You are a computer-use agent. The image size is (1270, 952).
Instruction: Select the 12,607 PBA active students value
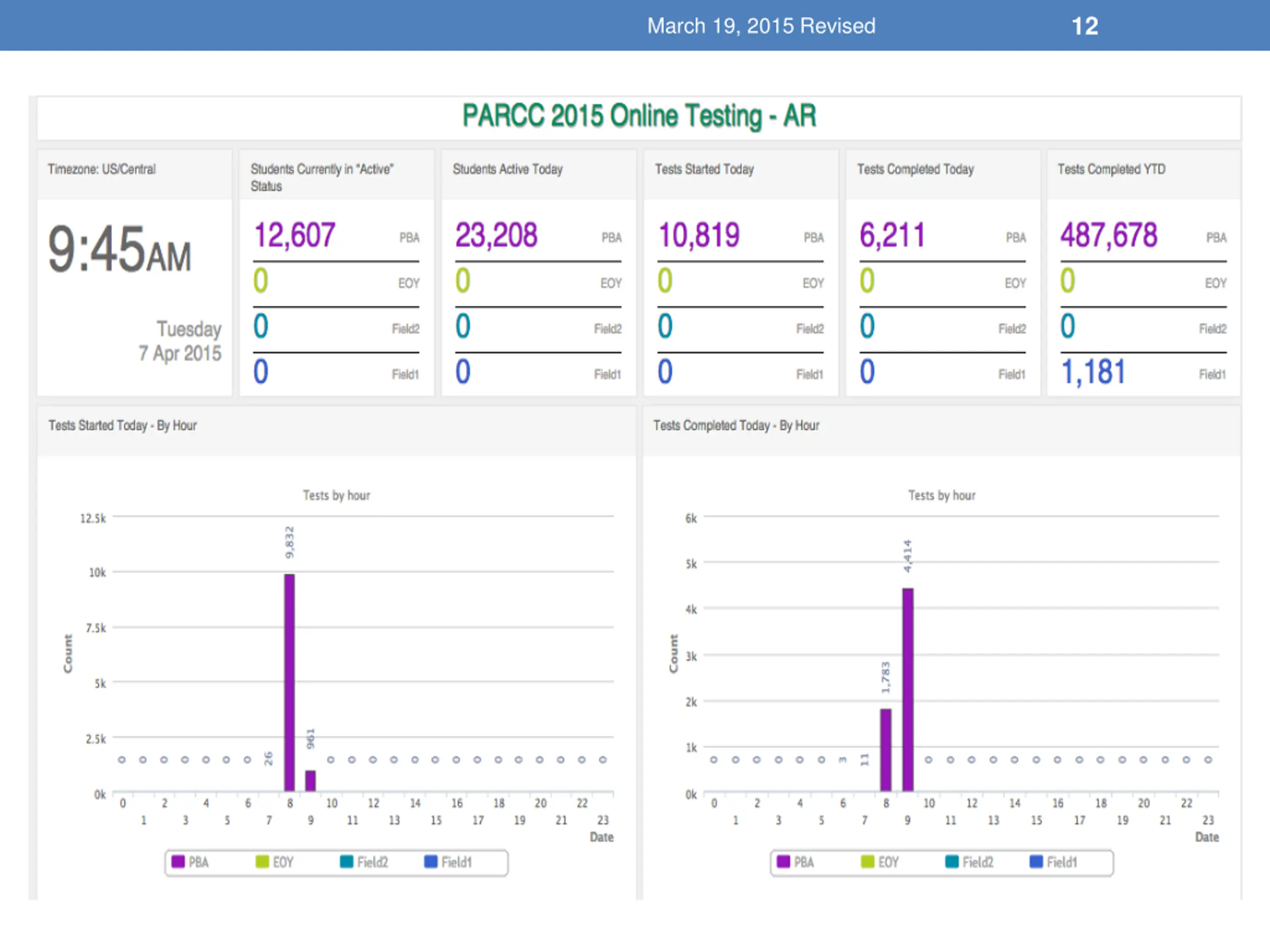click(x=295, y=236)
